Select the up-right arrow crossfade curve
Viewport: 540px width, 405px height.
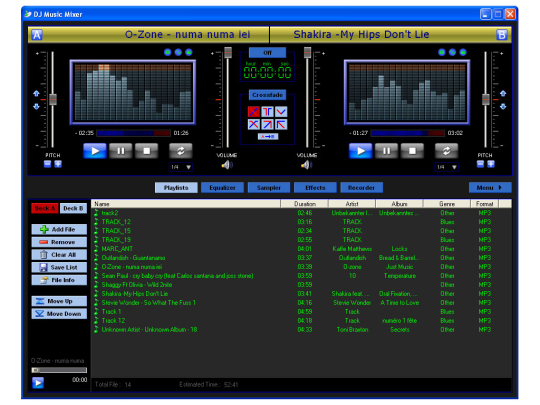pos(268,124)
